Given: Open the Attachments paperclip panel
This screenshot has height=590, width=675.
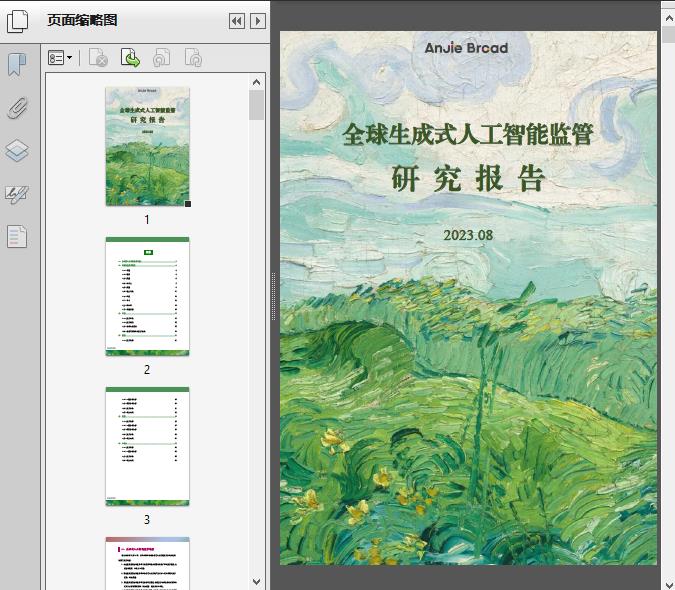Looking at the screenshot, I should [x=18, y=108].
